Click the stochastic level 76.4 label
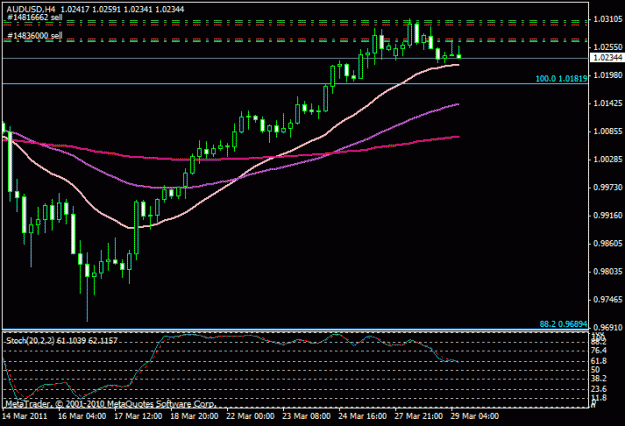This screenshot has width=625, height=426. (599, 350)
